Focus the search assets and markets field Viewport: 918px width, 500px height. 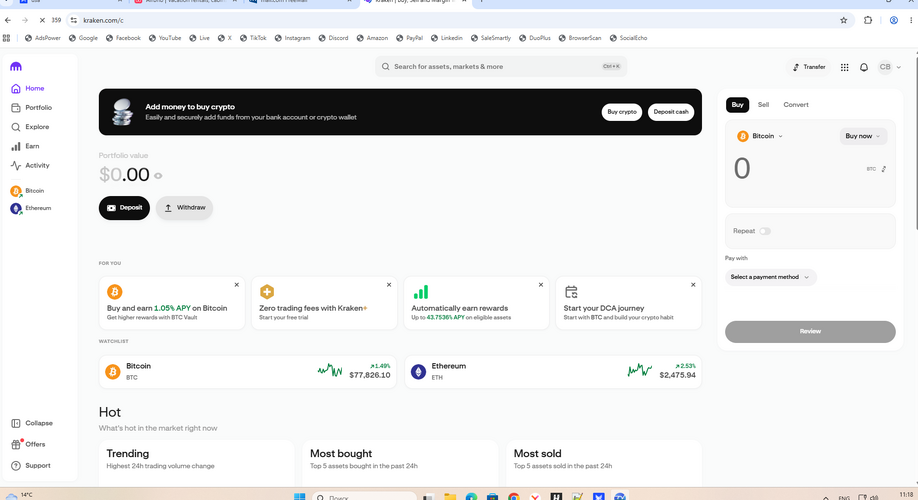click(501, 67)
